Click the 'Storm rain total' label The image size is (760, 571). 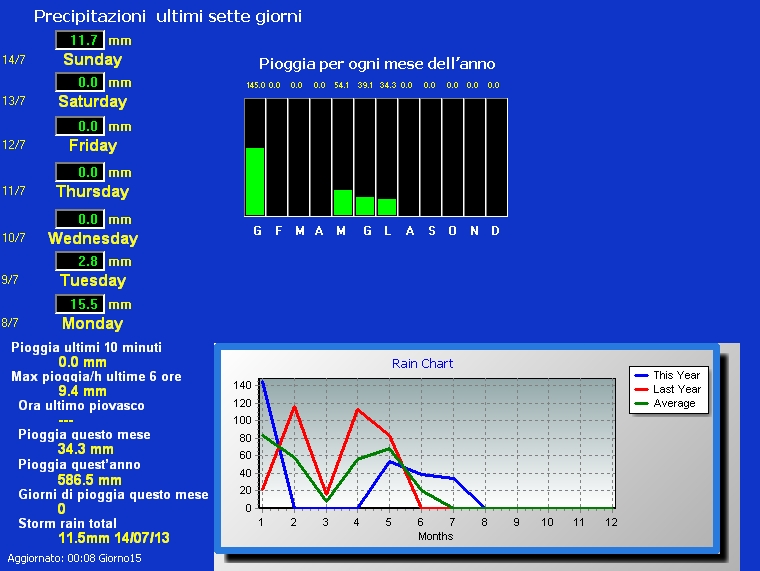pos(67,523)
